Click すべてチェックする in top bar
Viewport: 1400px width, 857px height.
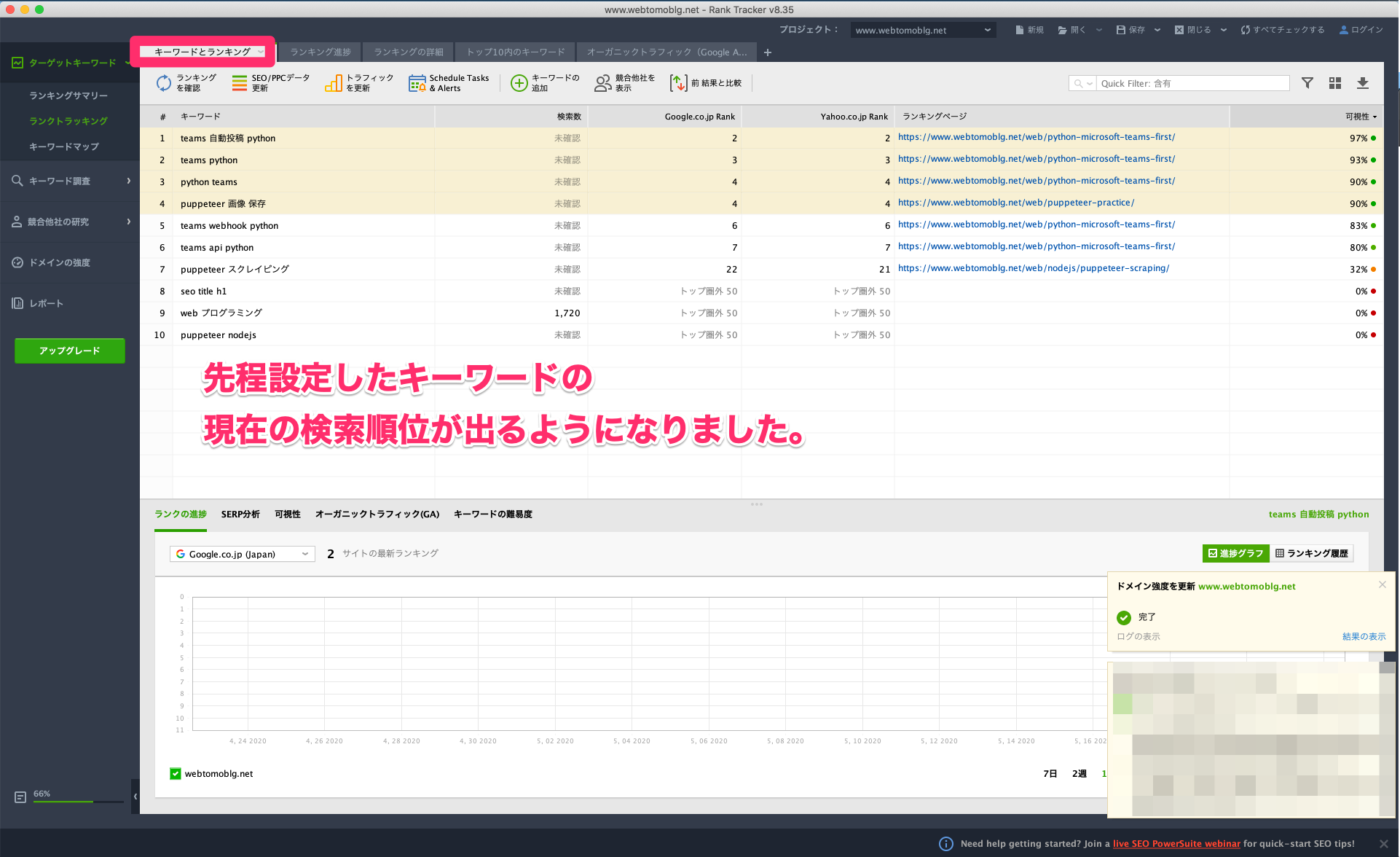1283,30
